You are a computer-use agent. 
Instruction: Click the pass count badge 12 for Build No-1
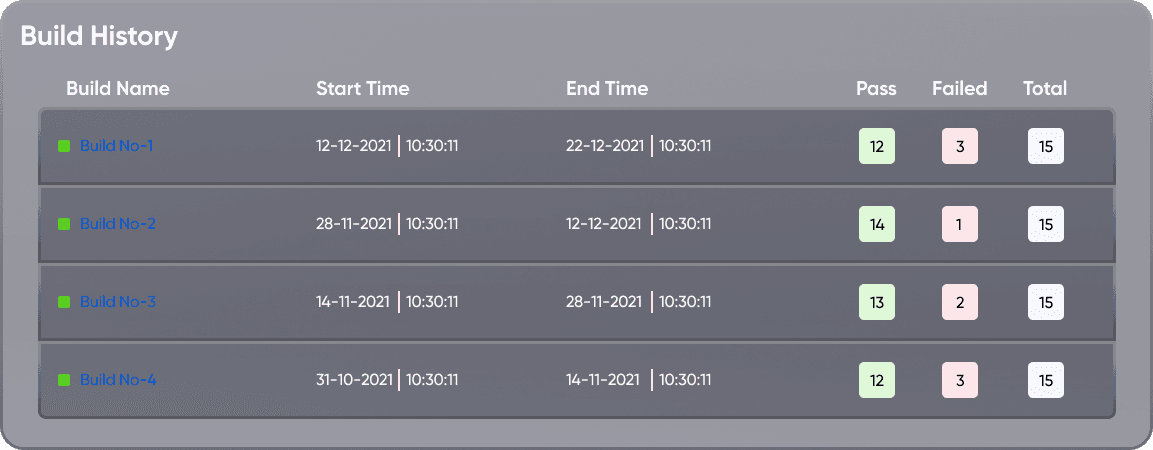(x=877, y=146)
